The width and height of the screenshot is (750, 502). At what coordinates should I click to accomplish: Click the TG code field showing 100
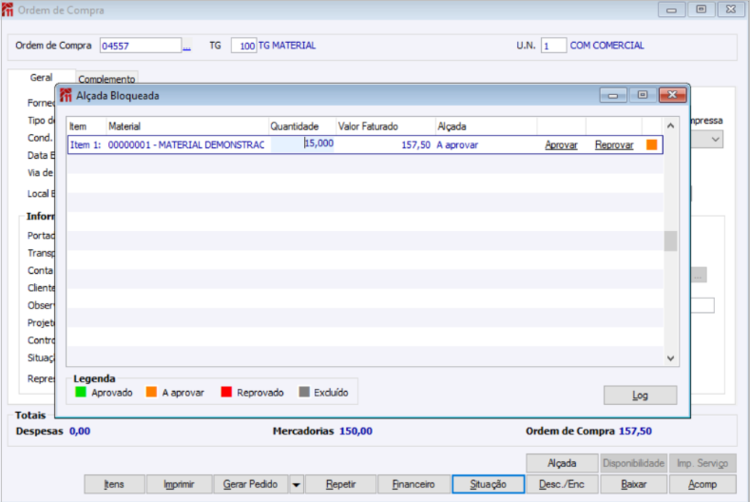(244, 45)
